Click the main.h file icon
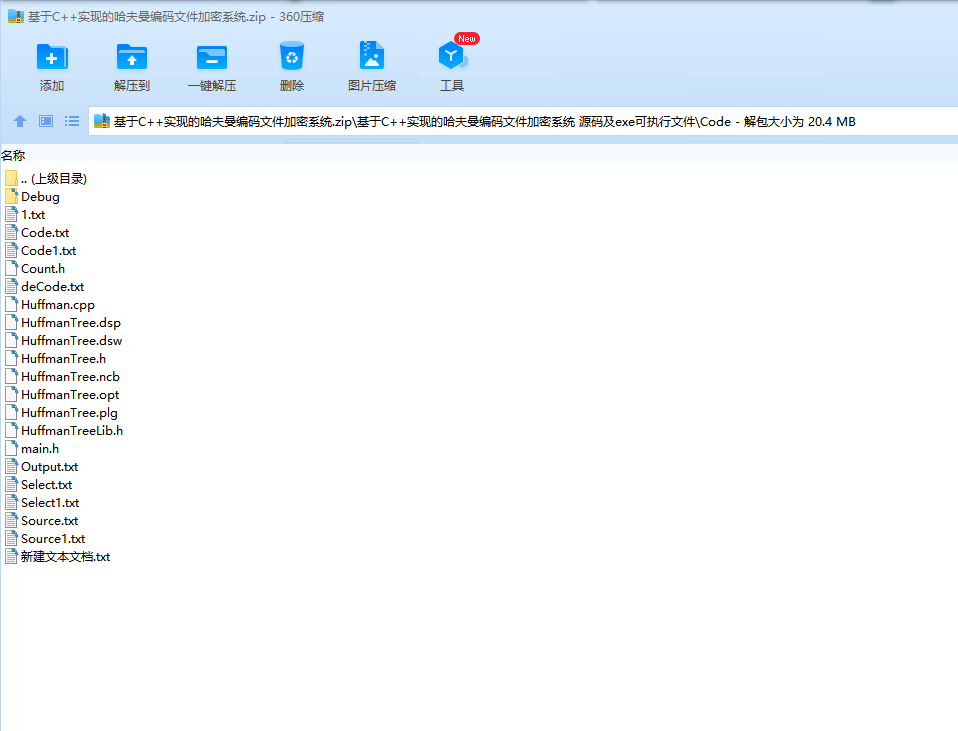 11,448
